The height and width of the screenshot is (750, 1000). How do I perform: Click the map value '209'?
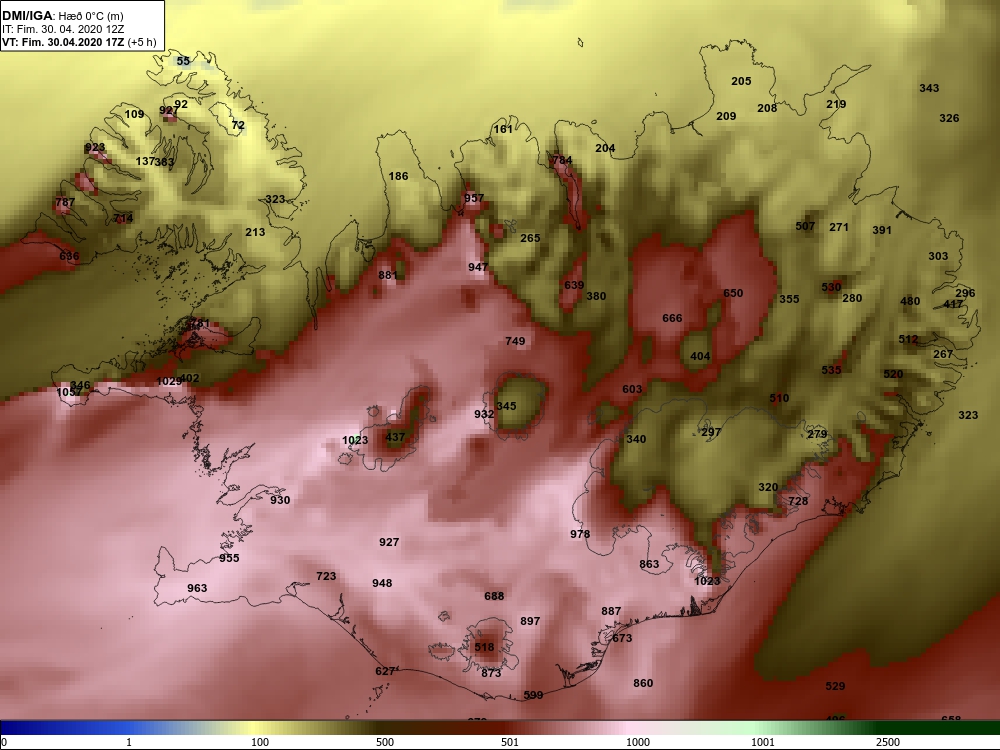[726, 116]
